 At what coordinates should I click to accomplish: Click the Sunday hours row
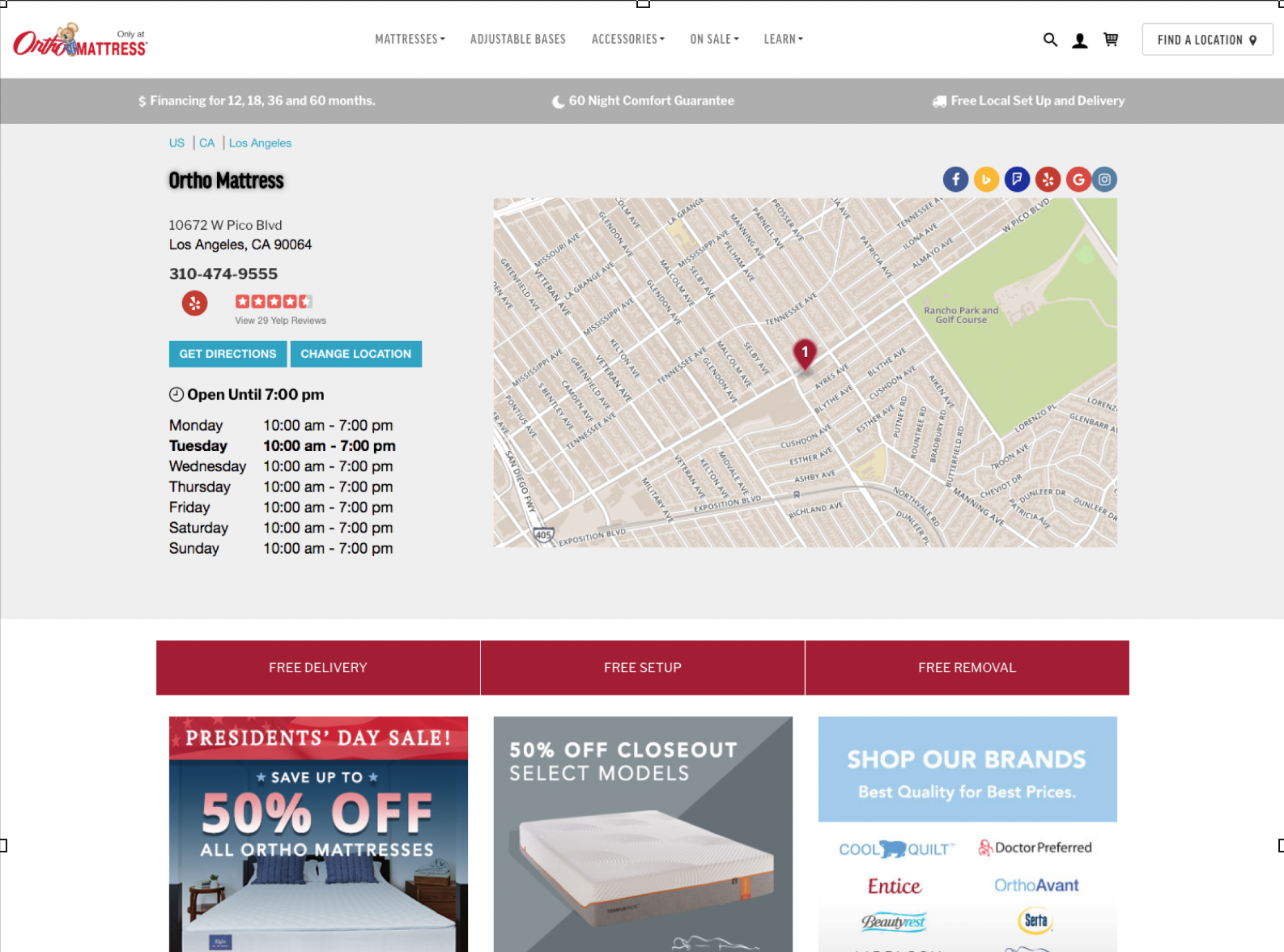(281, 548)
